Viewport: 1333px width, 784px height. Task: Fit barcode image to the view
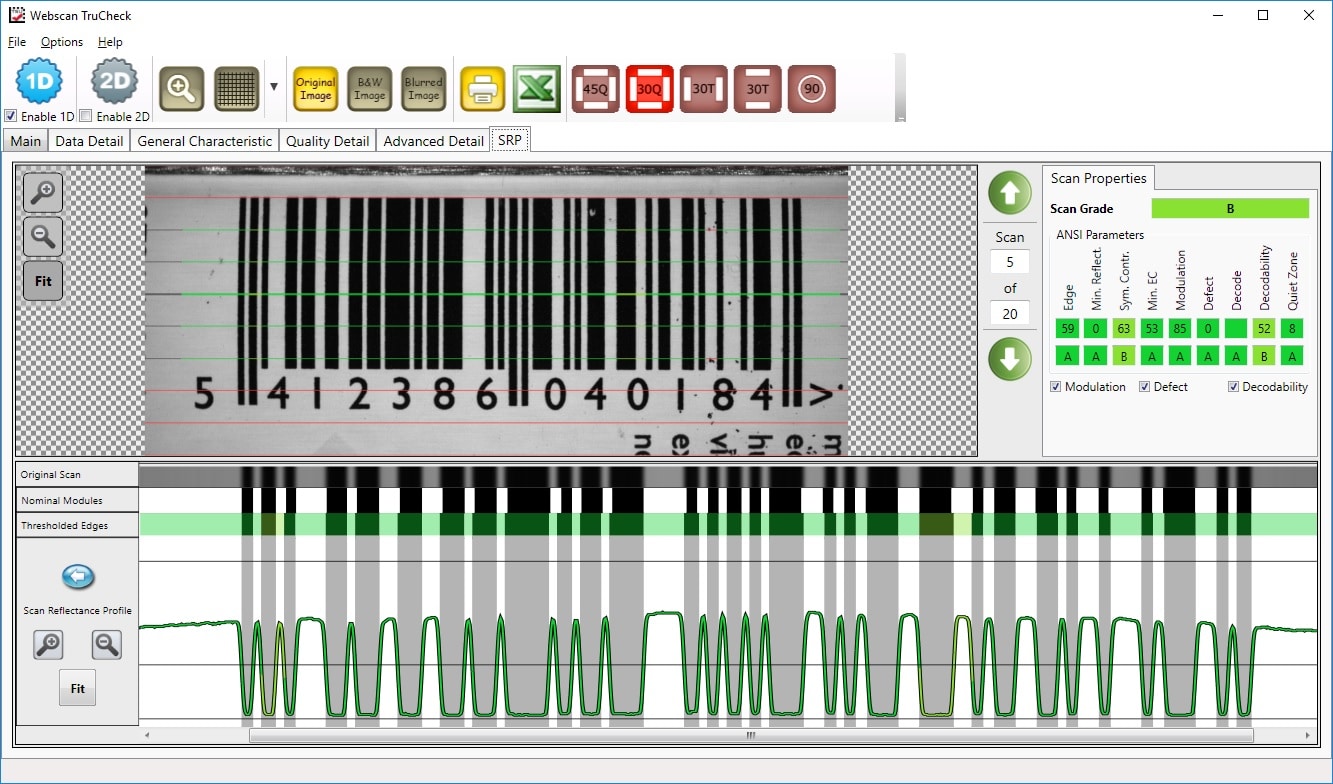43,281
